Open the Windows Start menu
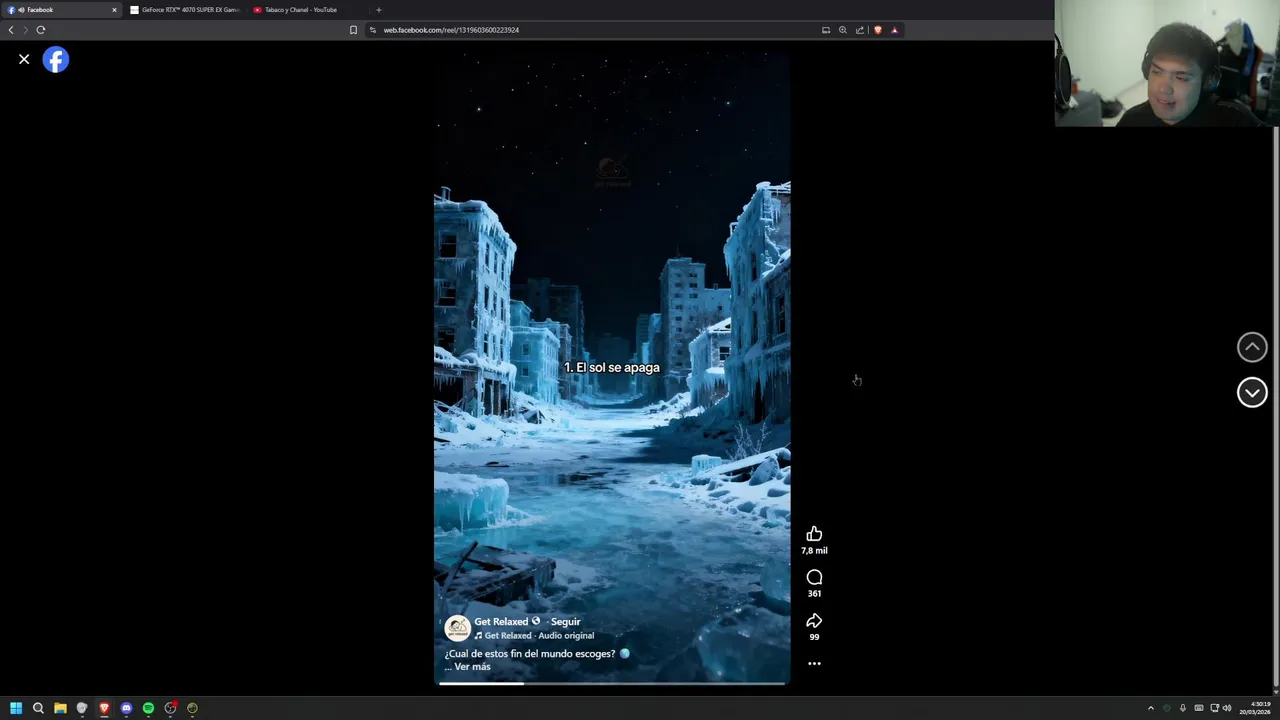The width and height of the screenshot is (1280, 720). click(x=16, y=708)
